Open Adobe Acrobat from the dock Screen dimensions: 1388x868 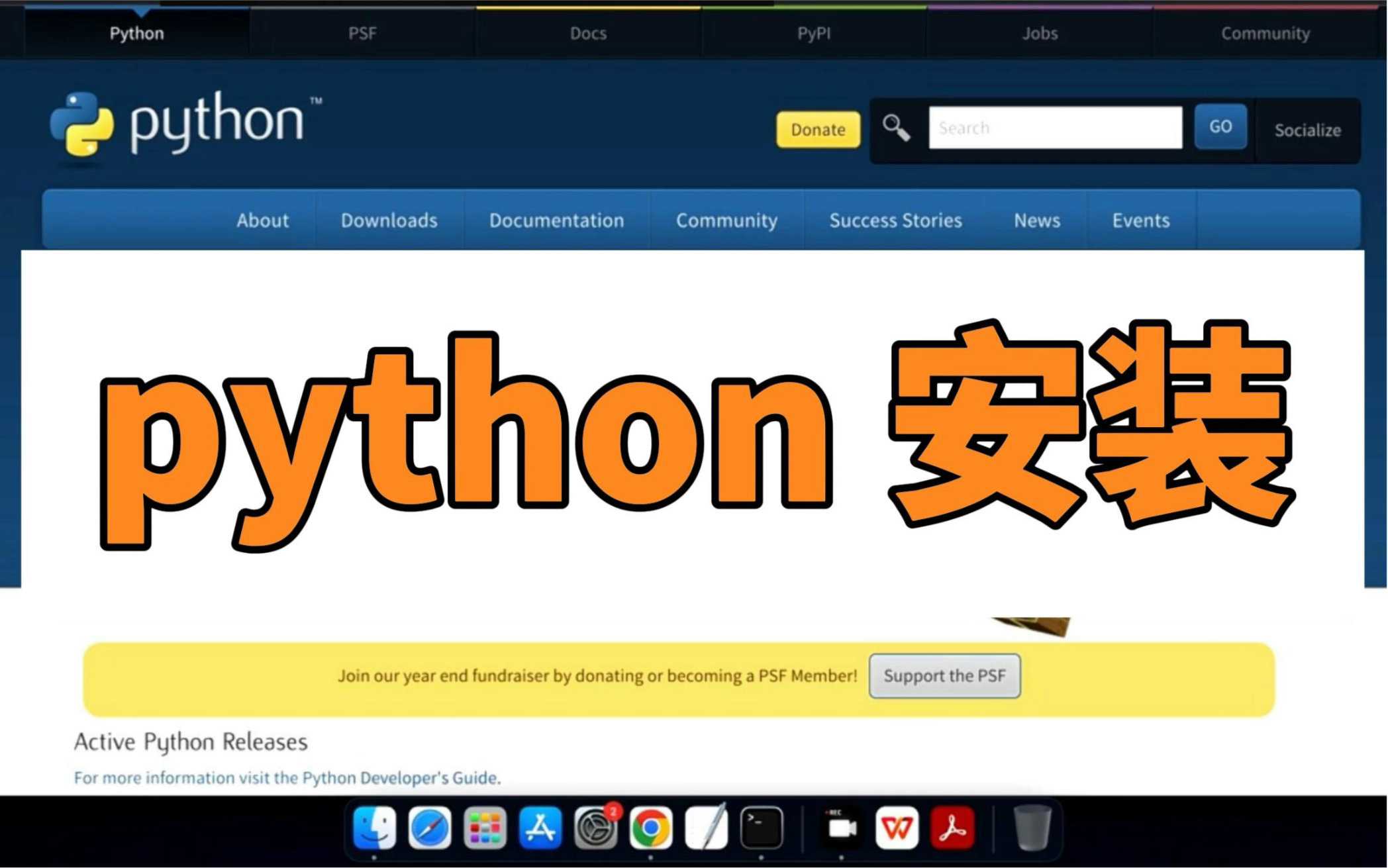(x=952, y=828)
